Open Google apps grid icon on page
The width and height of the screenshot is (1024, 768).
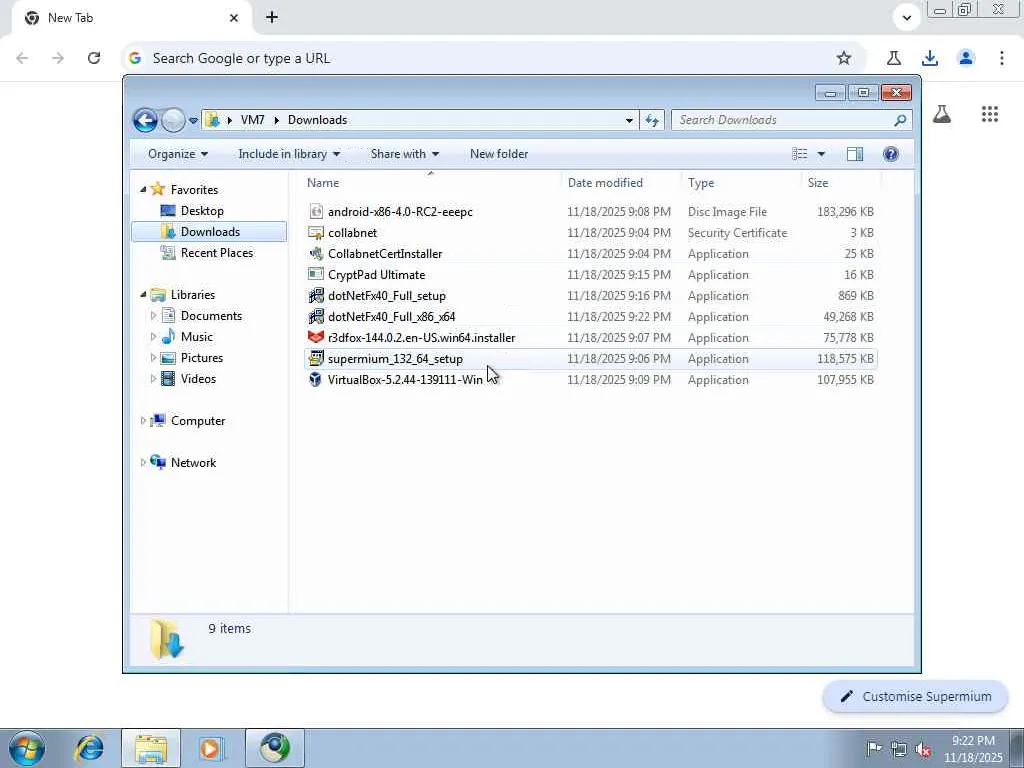990,114
